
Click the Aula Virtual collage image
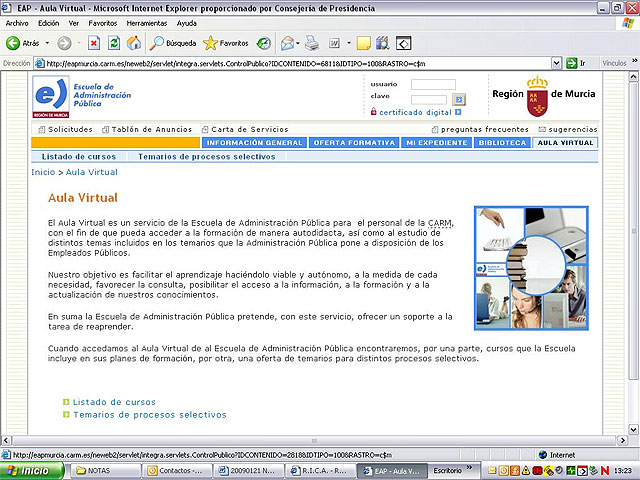(531, 268)
